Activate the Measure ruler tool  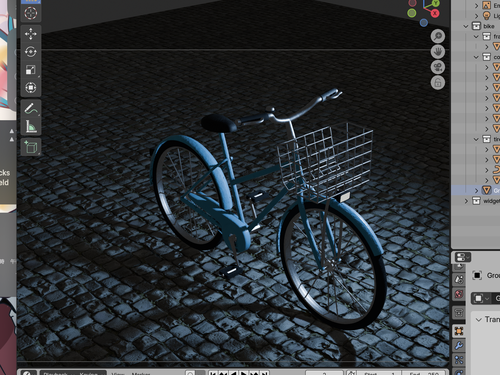(x=31, y=126)
